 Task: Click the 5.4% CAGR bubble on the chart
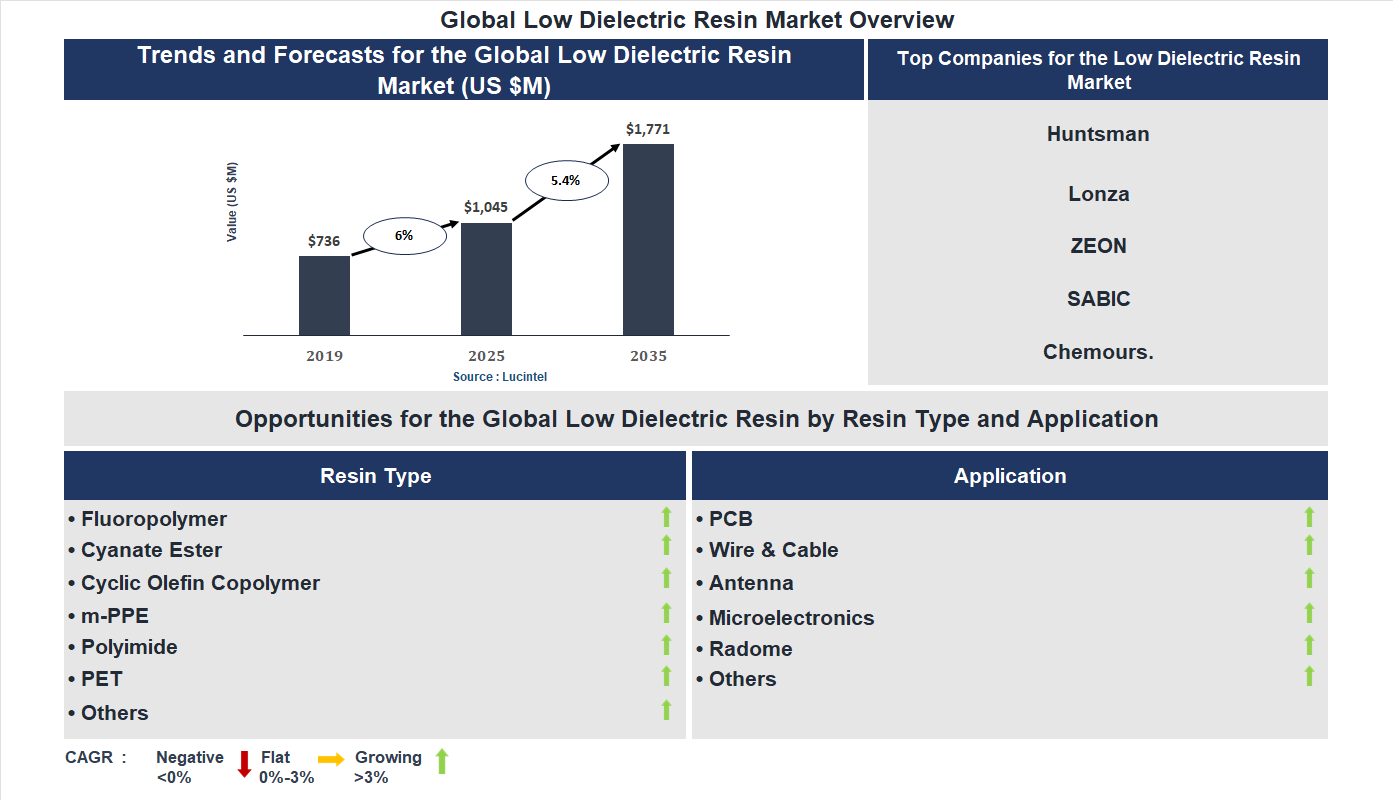pos(566,180)
